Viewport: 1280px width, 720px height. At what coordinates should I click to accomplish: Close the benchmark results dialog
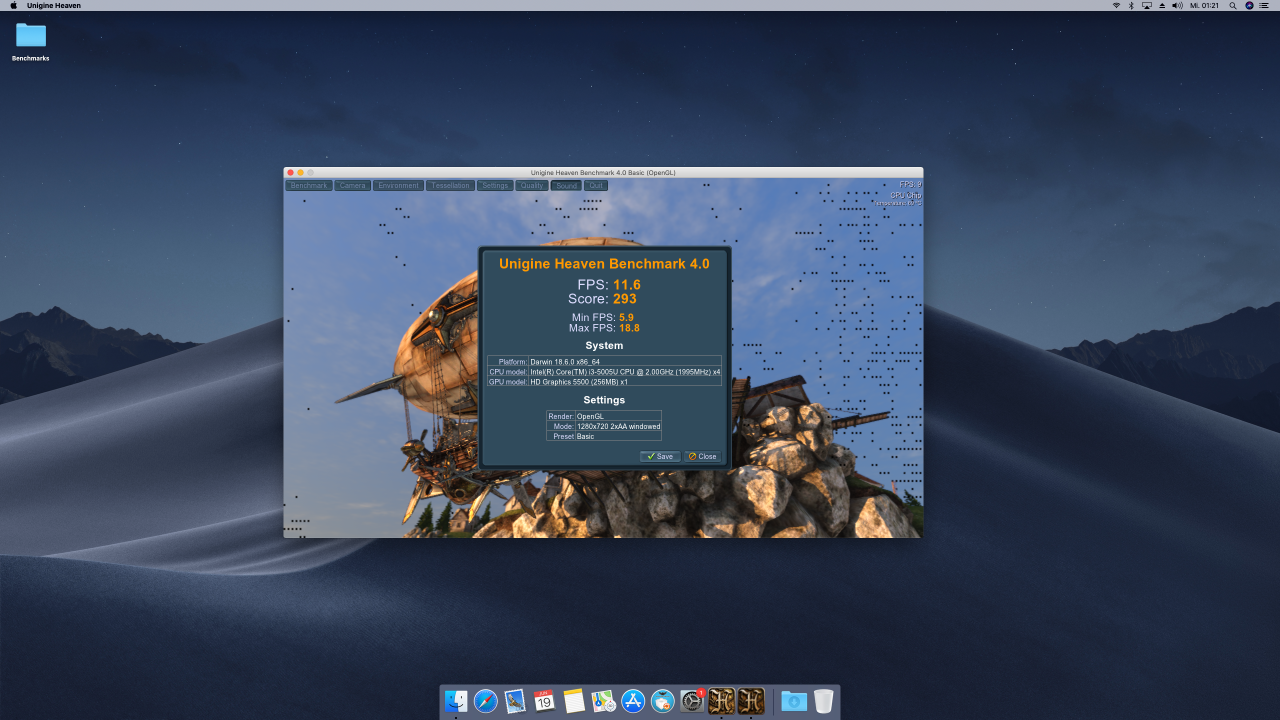click(702, 456)
